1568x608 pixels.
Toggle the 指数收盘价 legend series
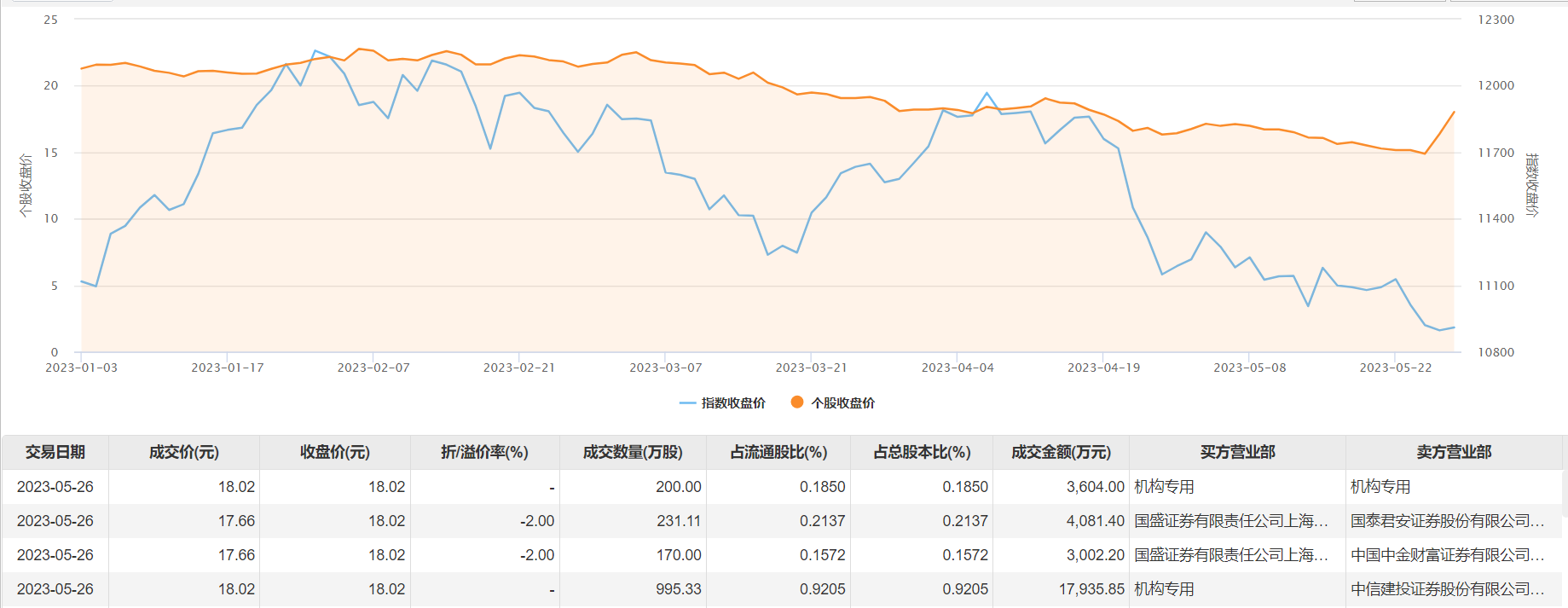point(723,403)
